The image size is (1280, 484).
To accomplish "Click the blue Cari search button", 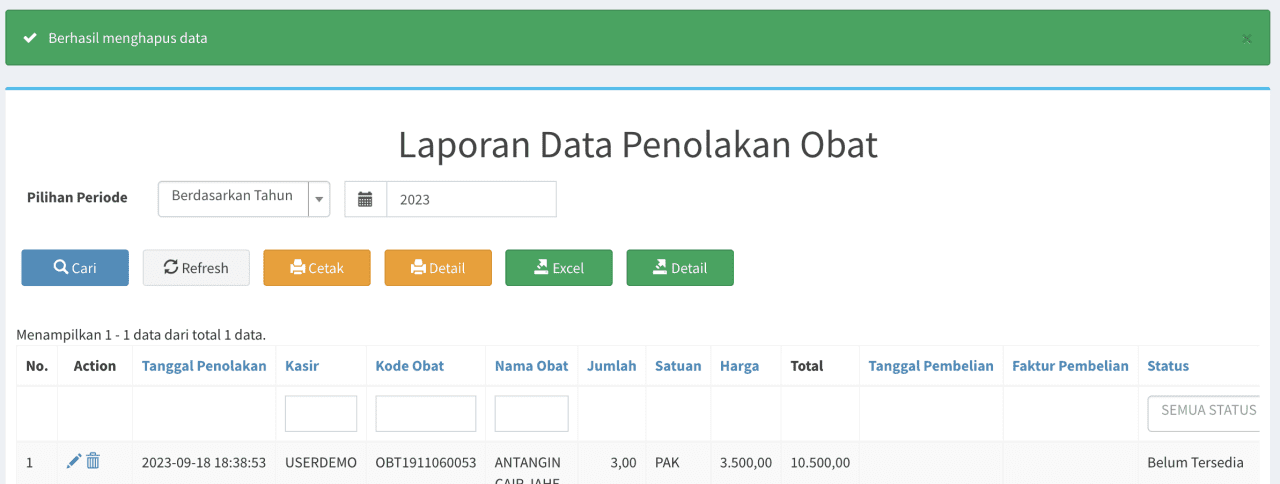I will click(75, 268).
